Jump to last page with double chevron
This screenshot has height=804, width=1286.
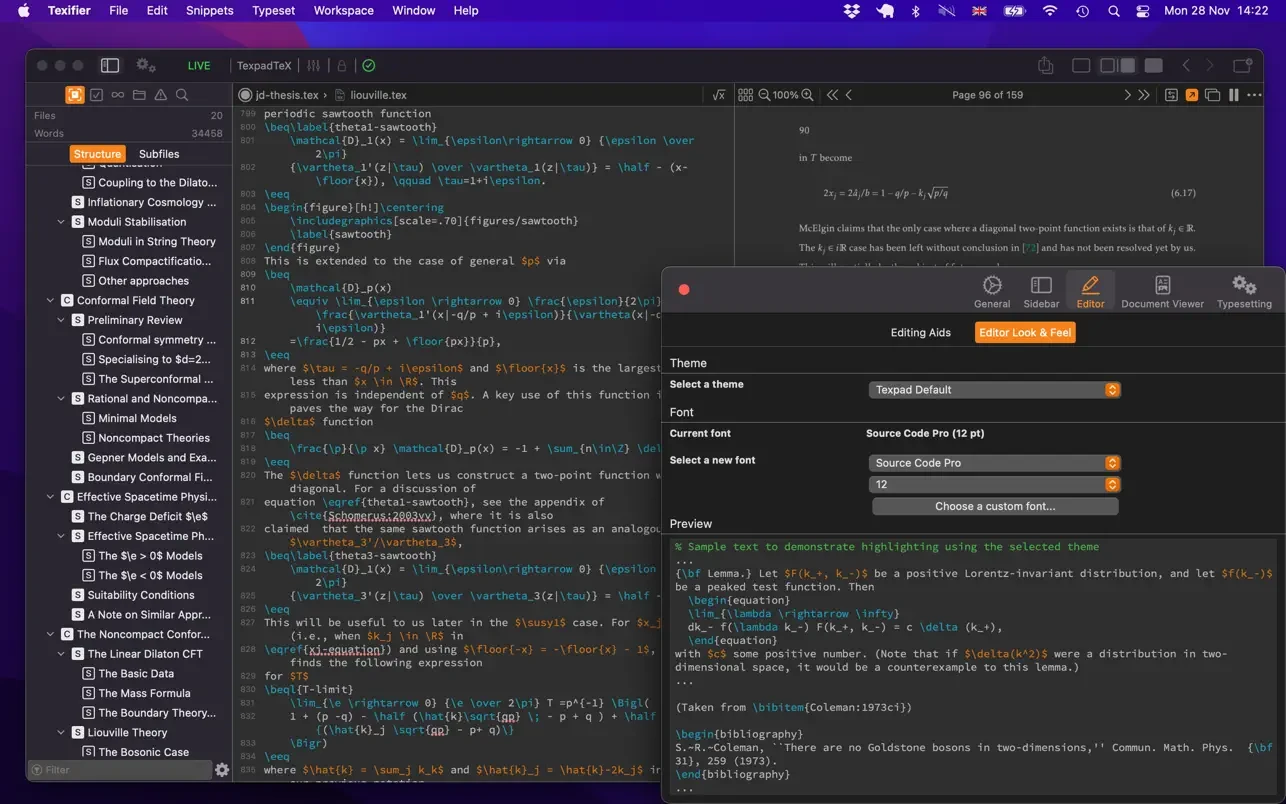click(1145, 95)
